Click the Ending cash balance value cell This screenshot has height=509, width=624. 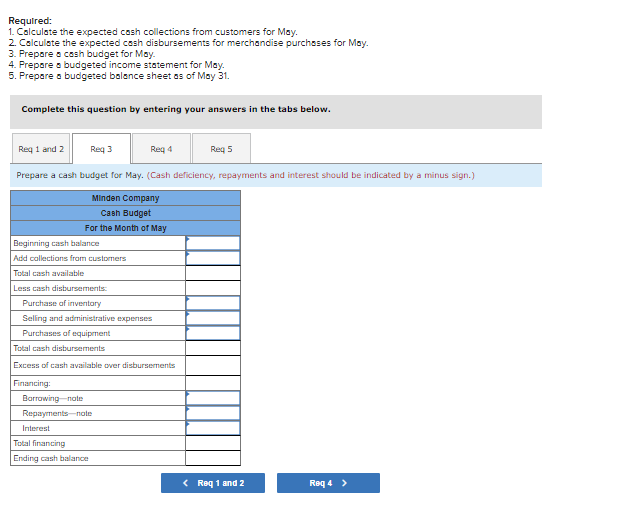[x=213, y=458]
